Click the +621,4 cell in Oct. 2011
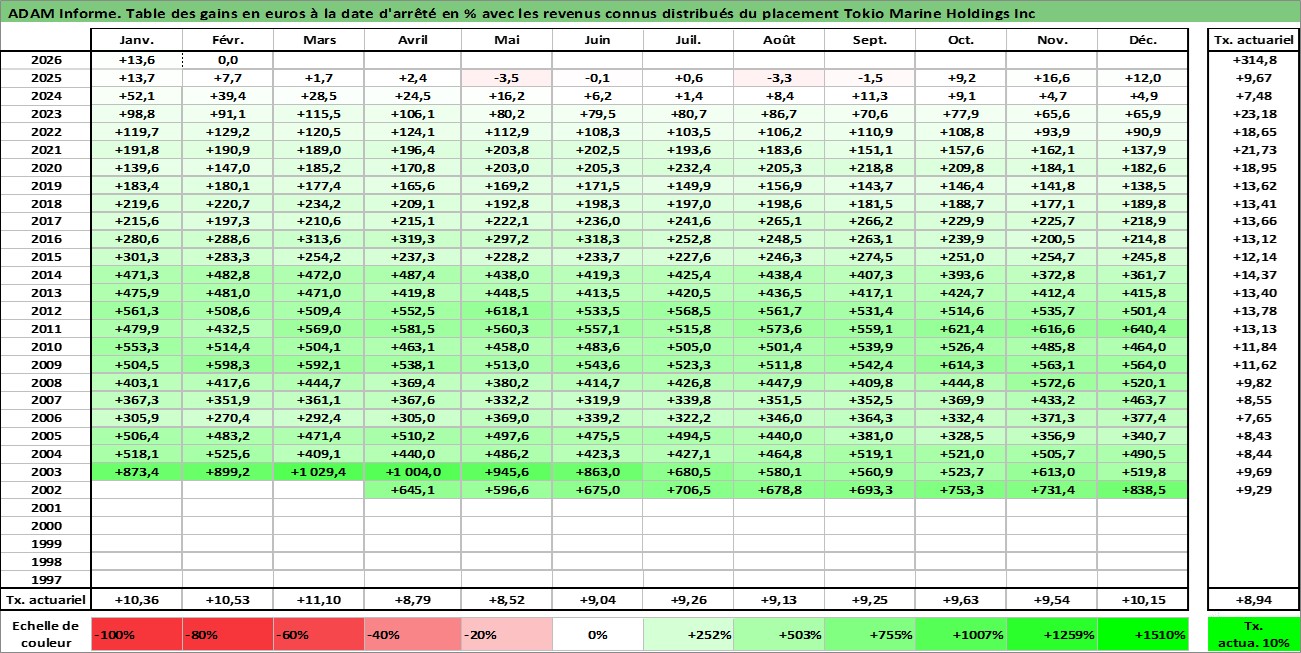The image size is (1301, 653). 960,329
